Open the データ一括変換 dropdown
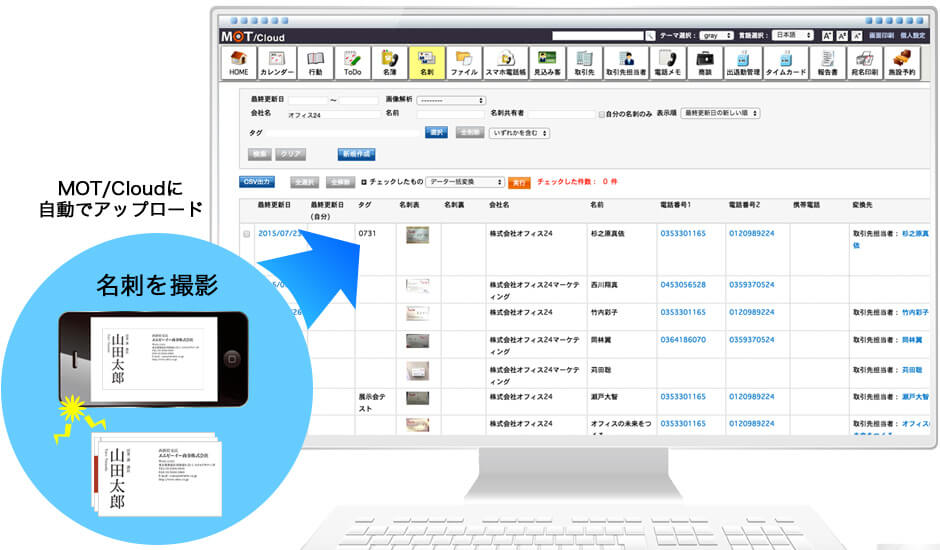Screen dimensions: 940x550 (x=465, y=182)
